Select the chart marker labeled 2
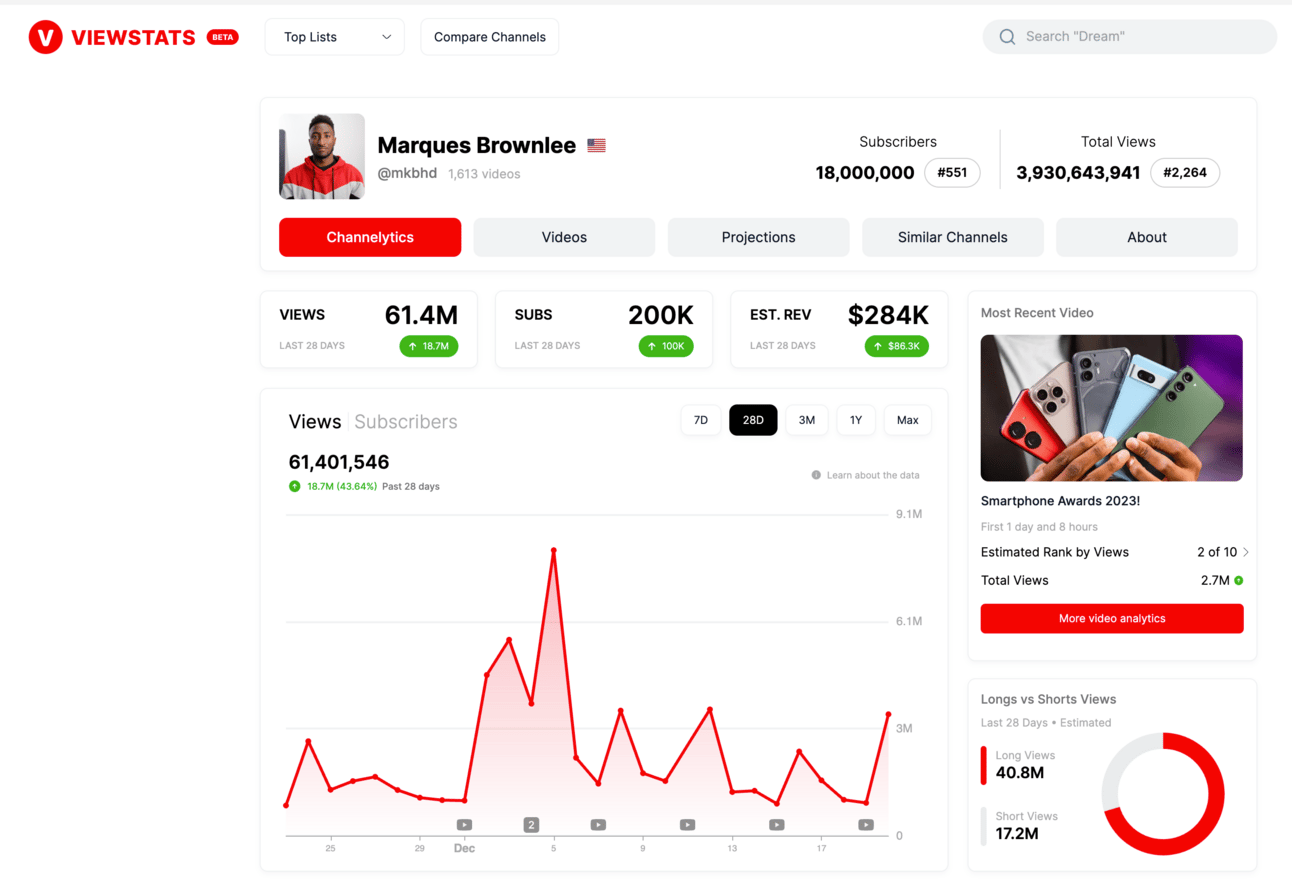1292x881 pixels. tap(531, 825)
